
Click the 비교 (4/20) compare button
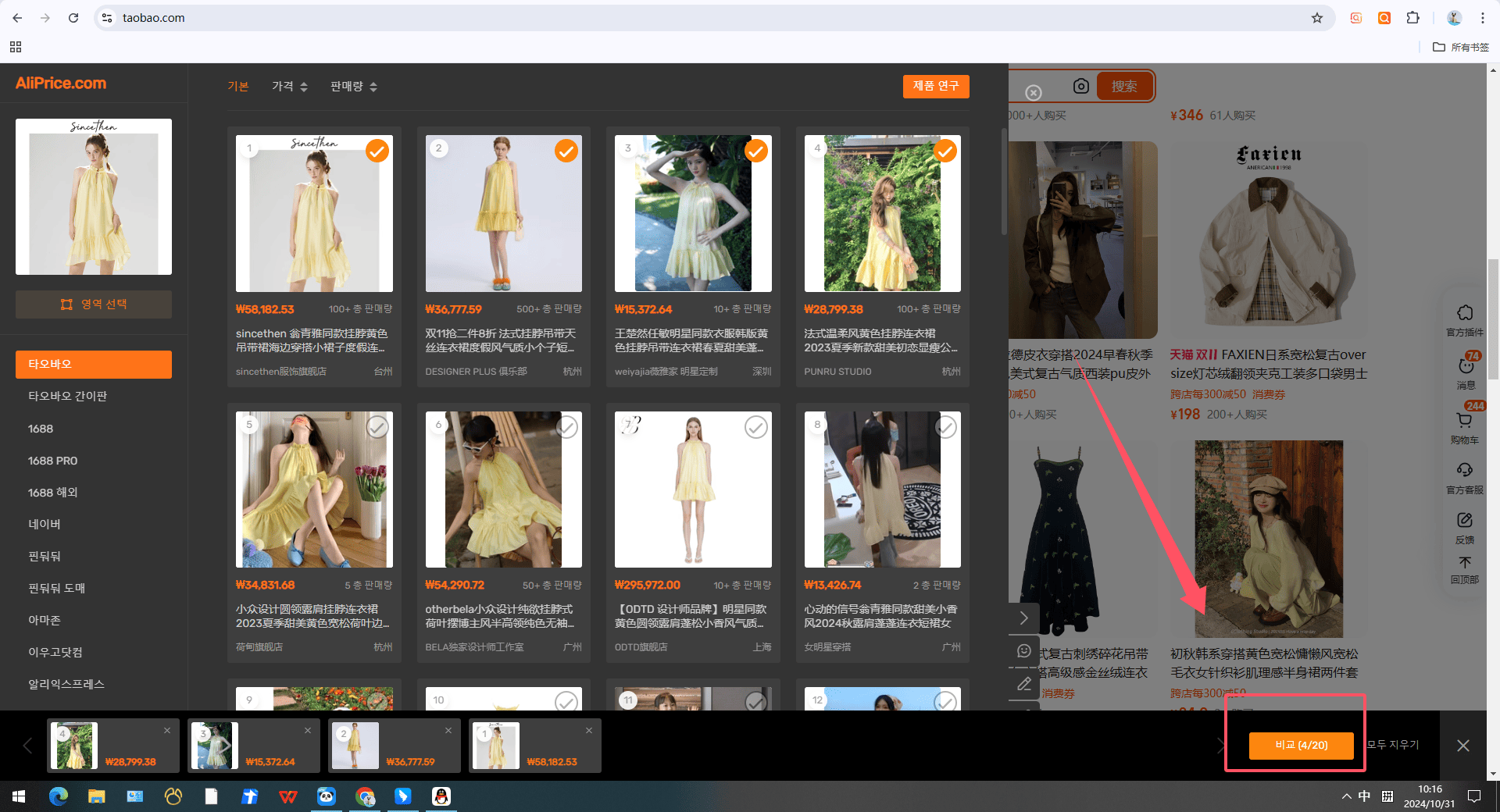[1301, 746]
